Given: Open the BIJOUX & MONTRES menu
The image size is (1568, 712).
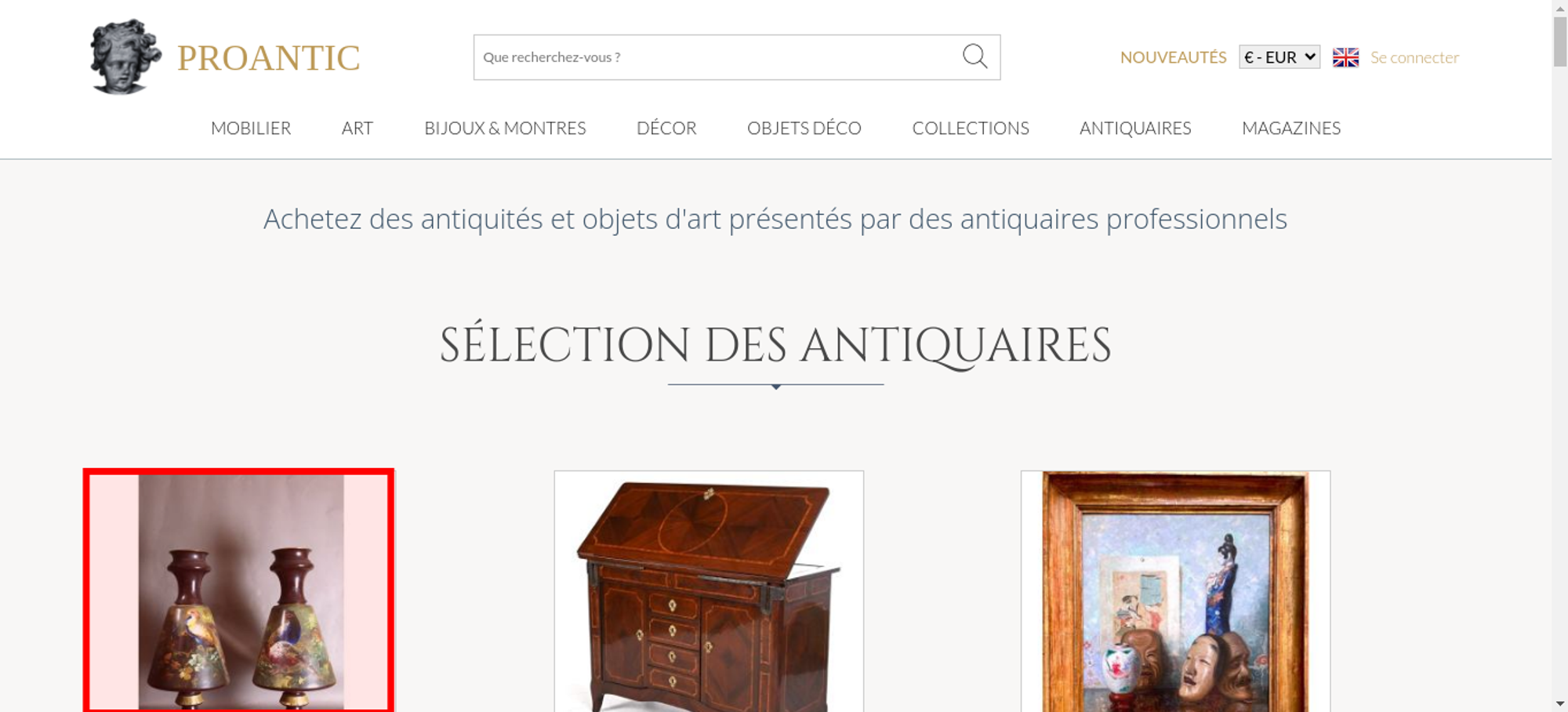Looking at the screenshot, I should [505, 128].
